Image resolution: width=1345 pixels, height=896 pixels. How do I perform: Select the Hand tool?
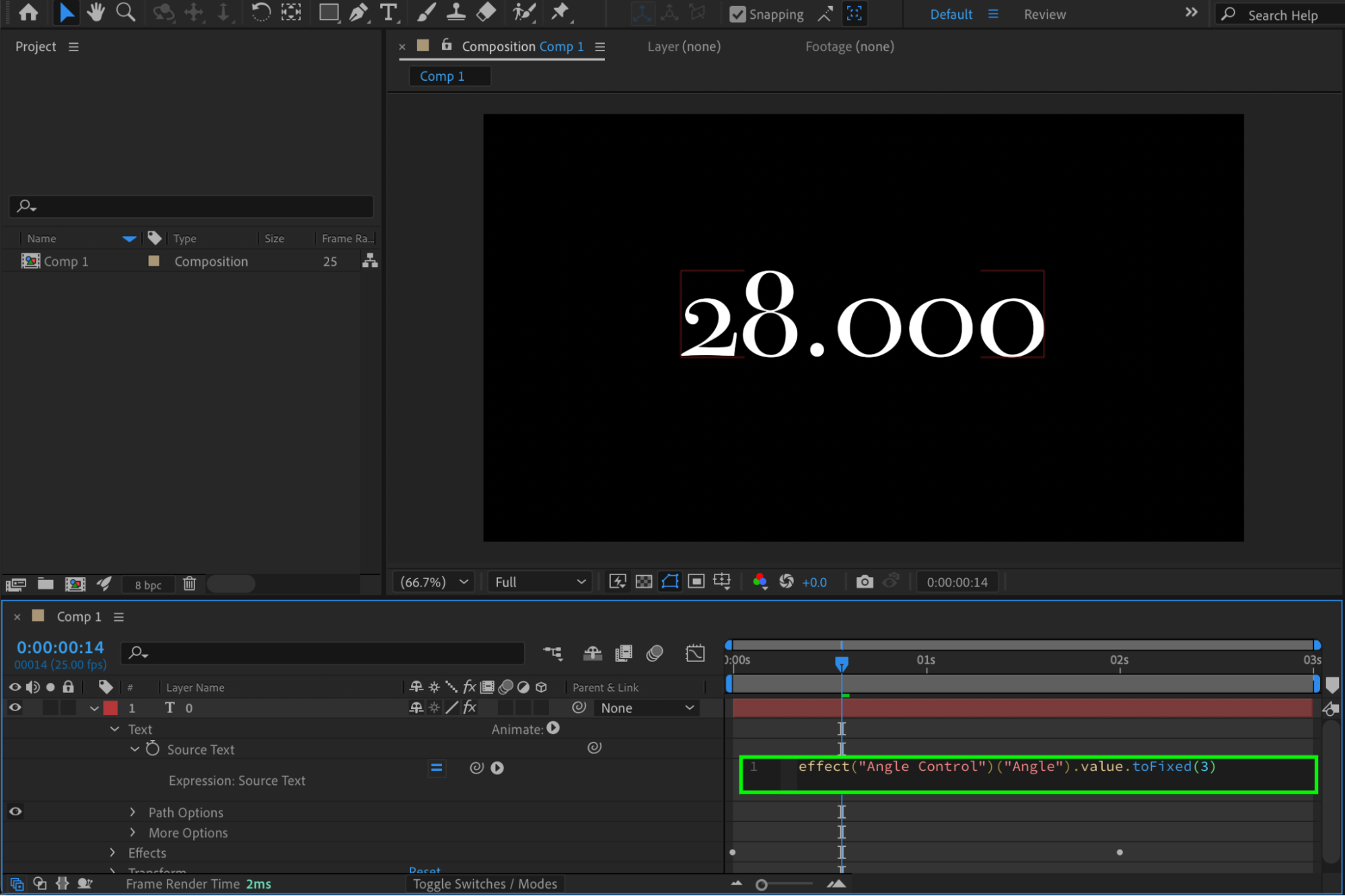pyautogui.click(x=96, y=12)
